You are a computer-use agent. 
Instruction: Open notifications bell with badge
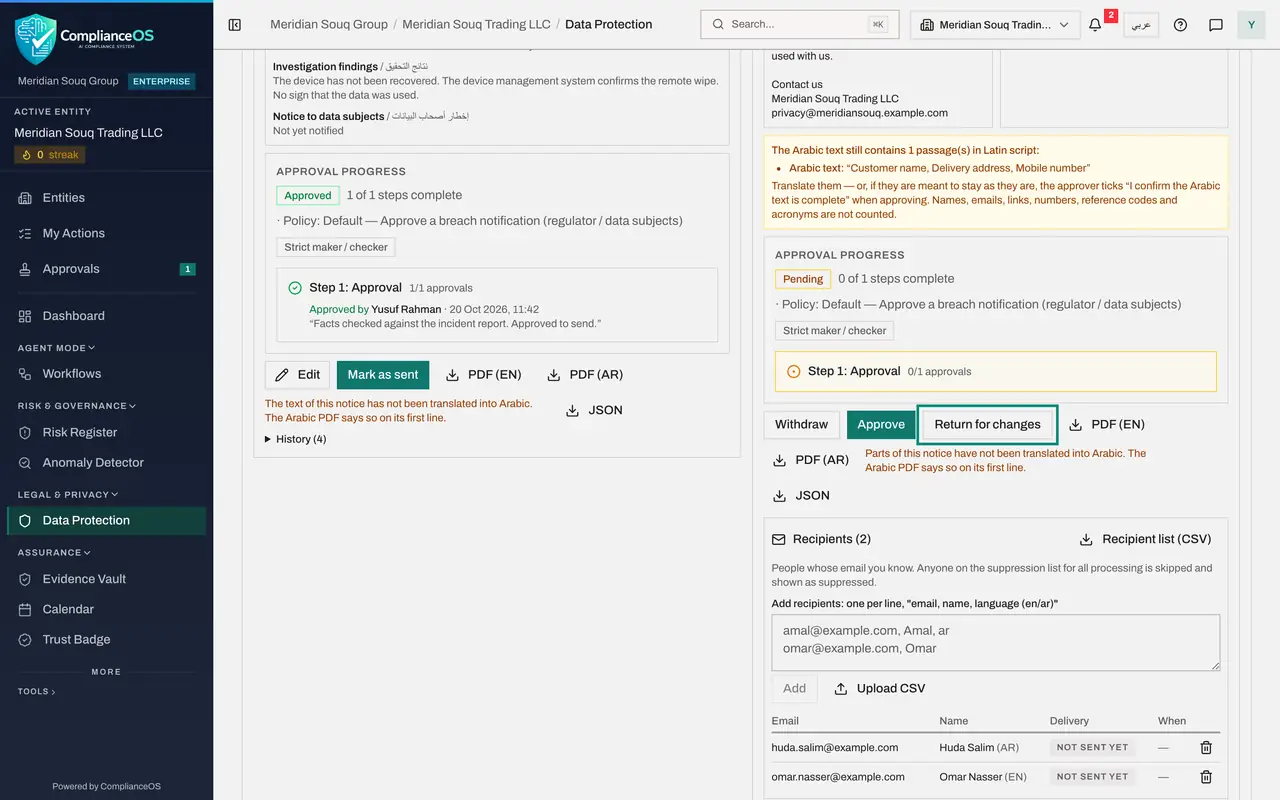click(1096, 25)
